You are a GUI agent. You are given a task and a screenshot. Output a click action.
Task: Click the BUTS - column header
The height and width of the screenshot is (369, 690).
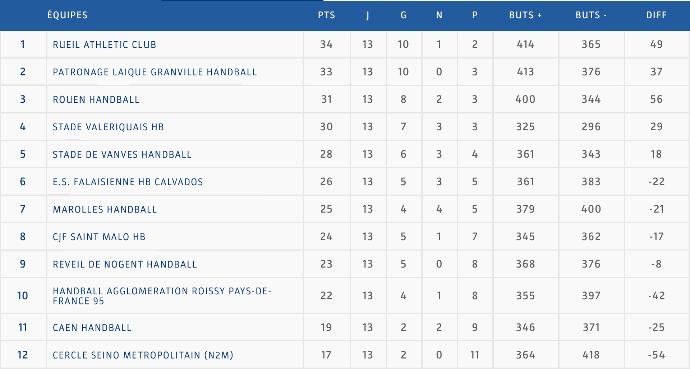(591, 15)
